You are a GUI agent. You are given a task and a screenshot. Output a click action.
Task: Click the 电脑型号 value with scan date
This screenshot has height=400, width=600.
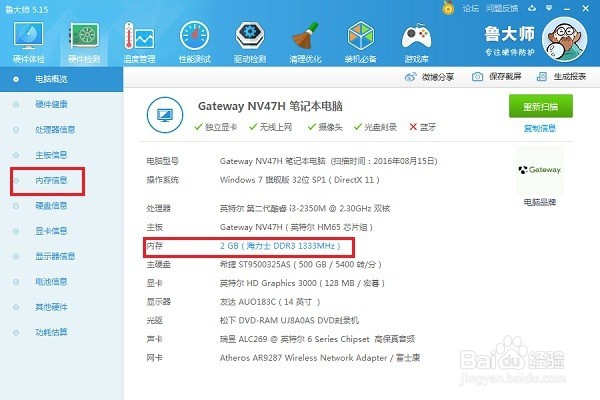click(x=329, y=161)
